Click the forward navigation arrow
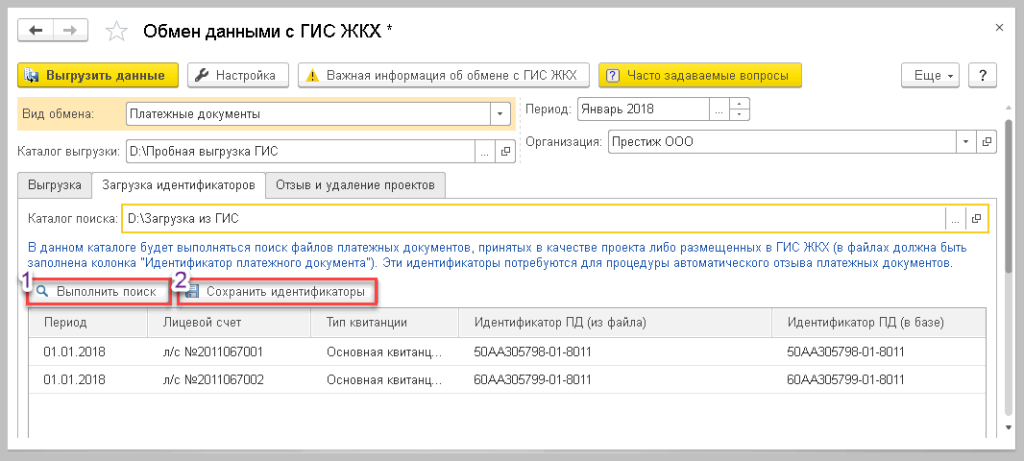The width and height of the screenshot is (1024, 461). (x=70, y=31)
